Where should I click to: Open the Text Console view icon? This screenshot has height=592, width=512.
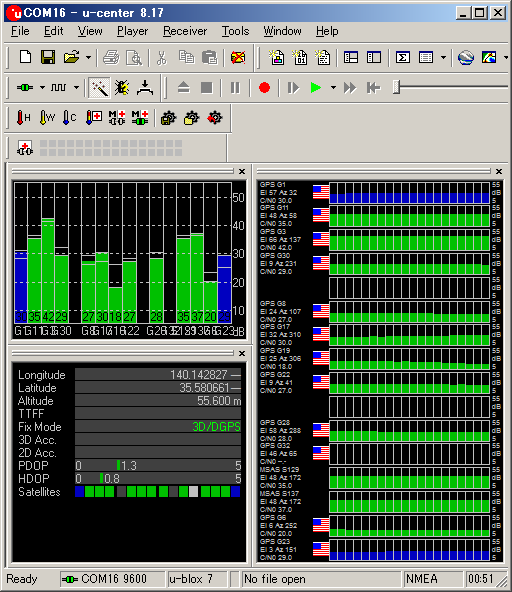click(323, 57)
